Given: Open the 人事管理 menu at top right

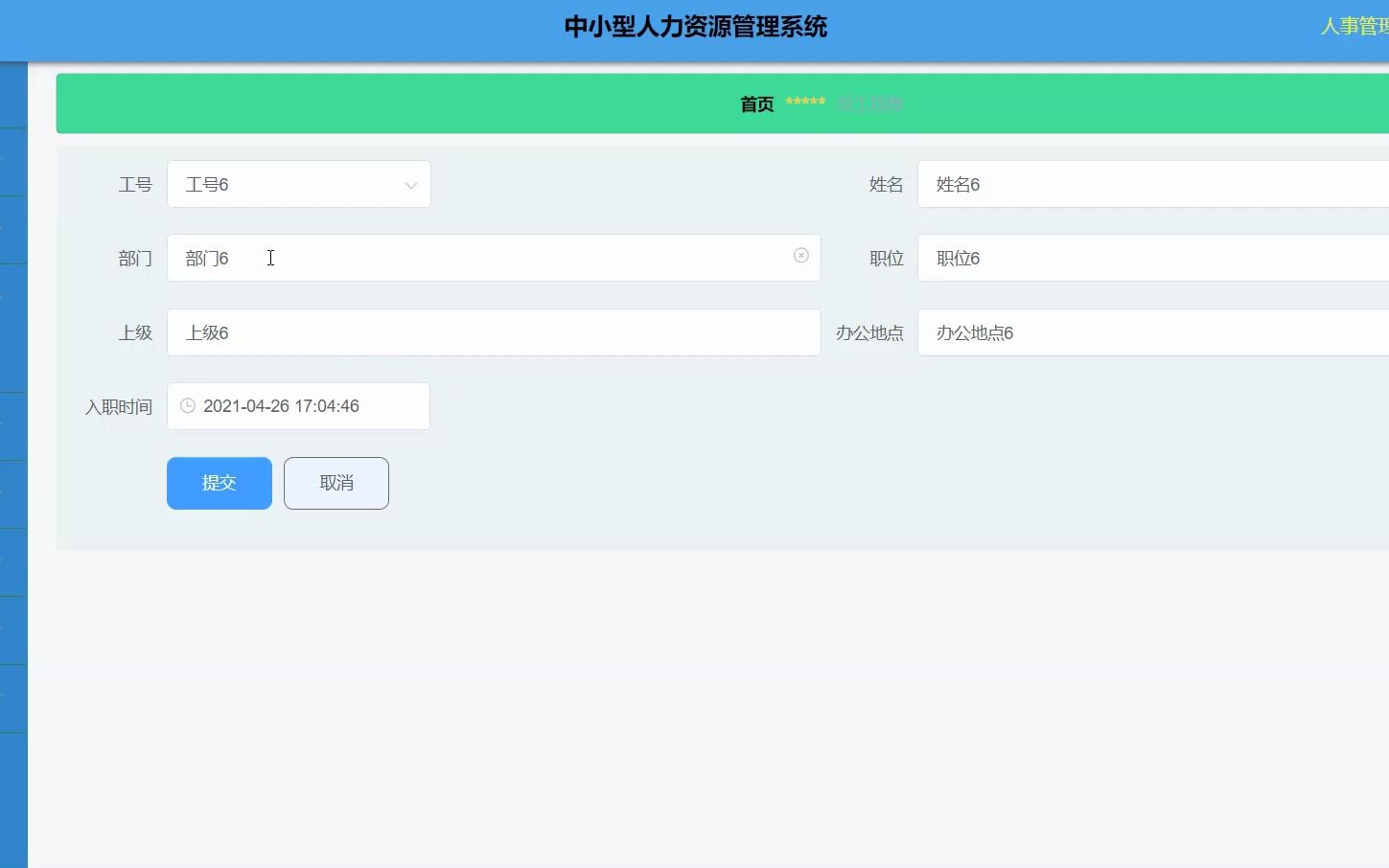Looking at the screenshot, I should click(x=1354, y=26).
